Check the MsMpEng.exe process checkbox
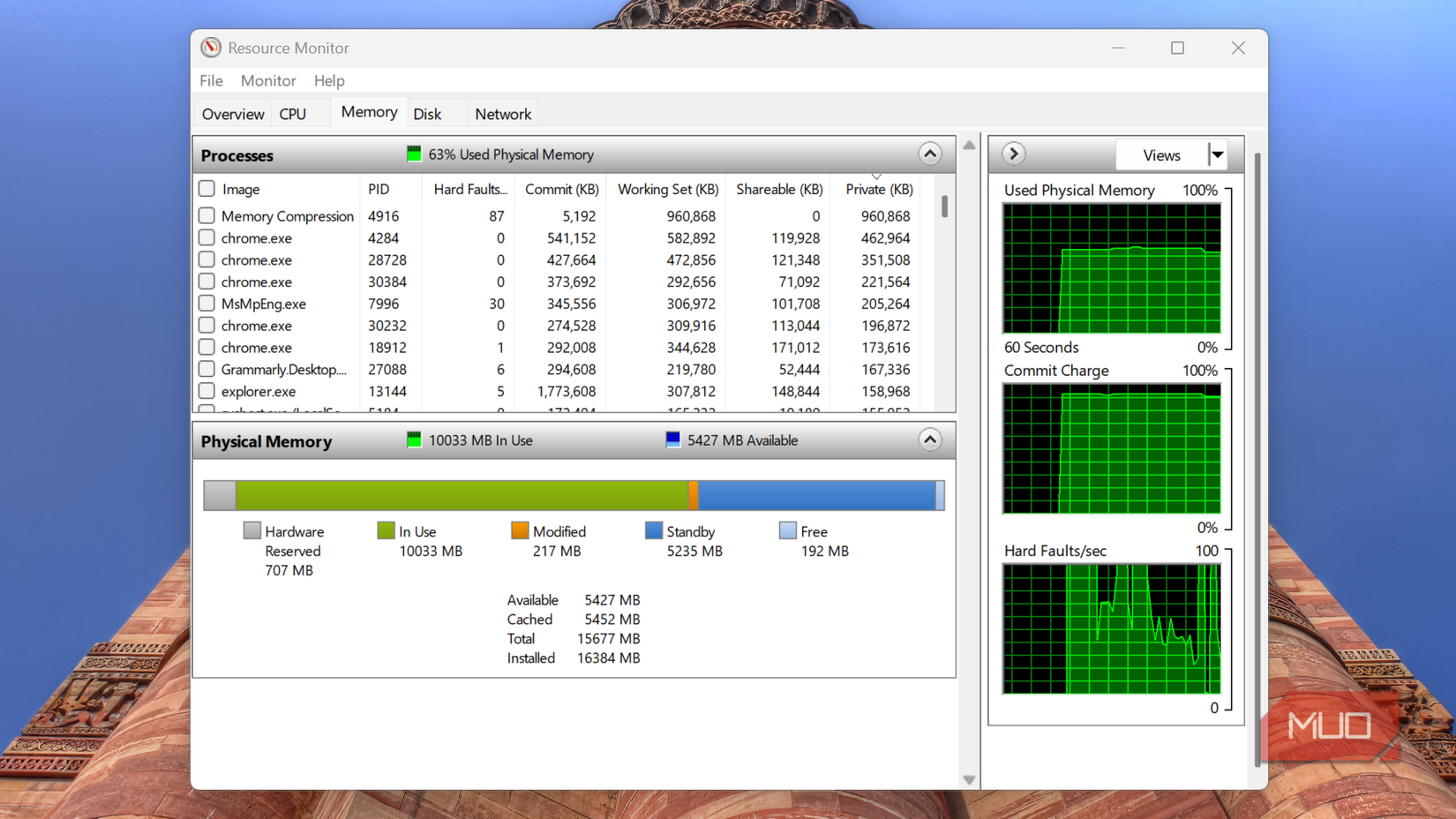The image size is (1456, 819). point(206,303)
